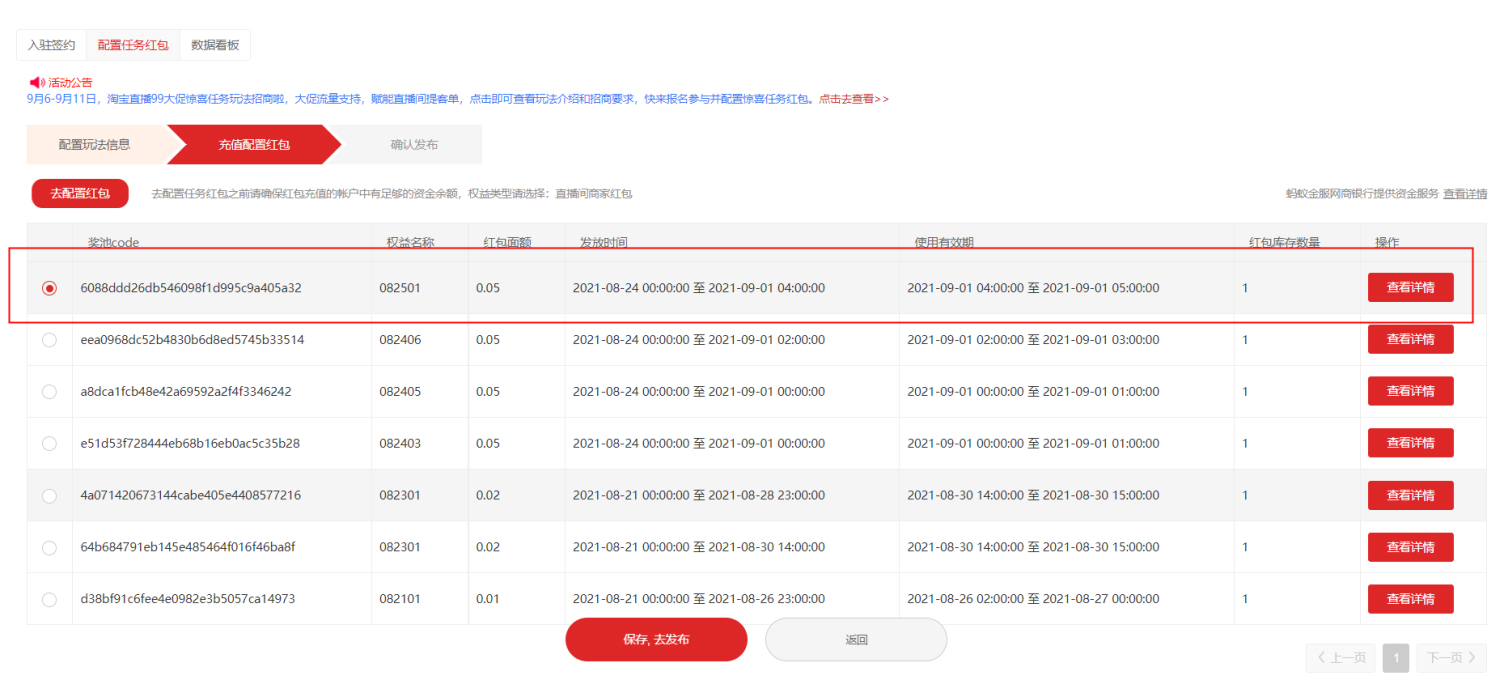1504x680 pixels.
Task: Switch to the 数据看板 tab
Action: point(215,45)
